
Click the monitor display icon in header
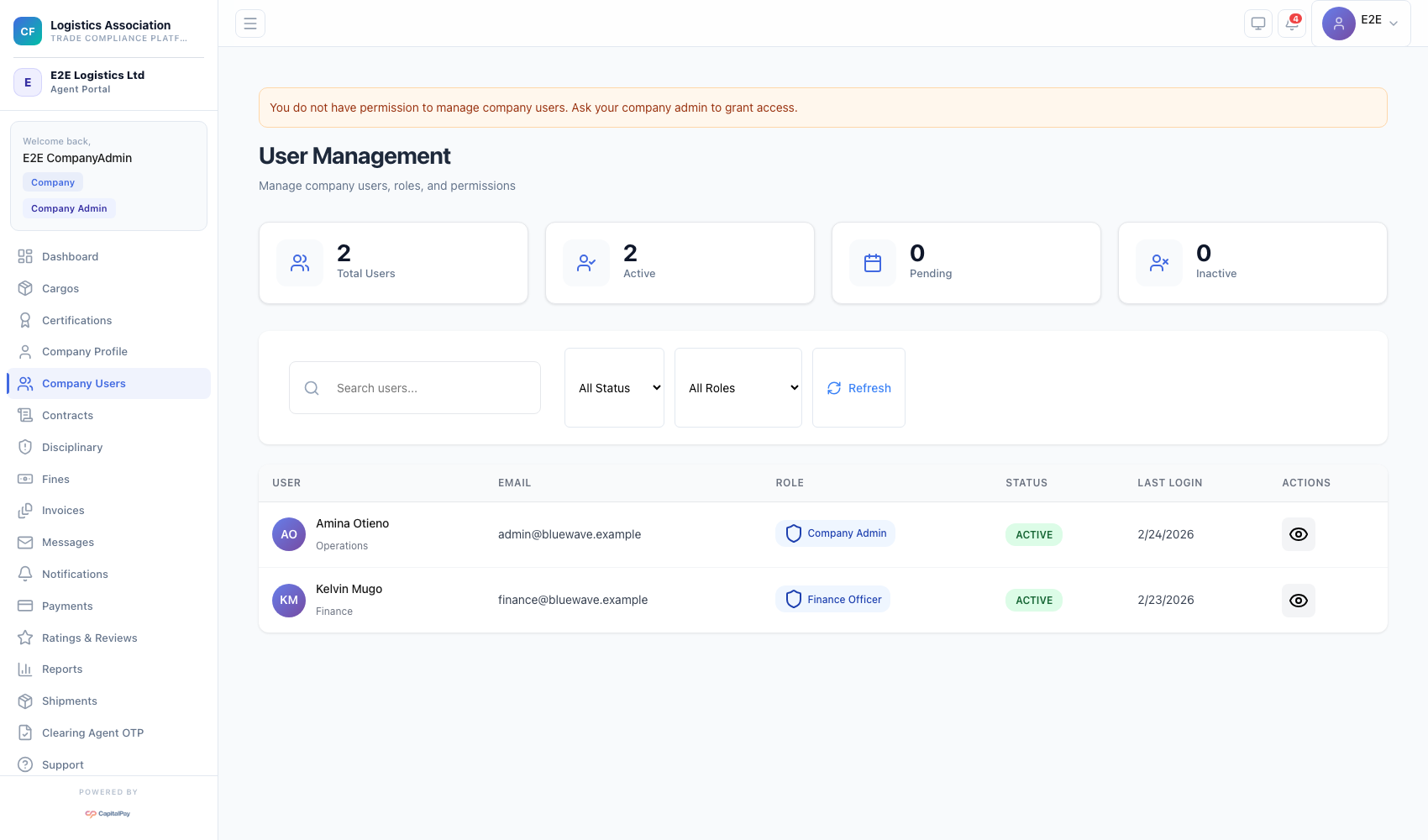1257,24
